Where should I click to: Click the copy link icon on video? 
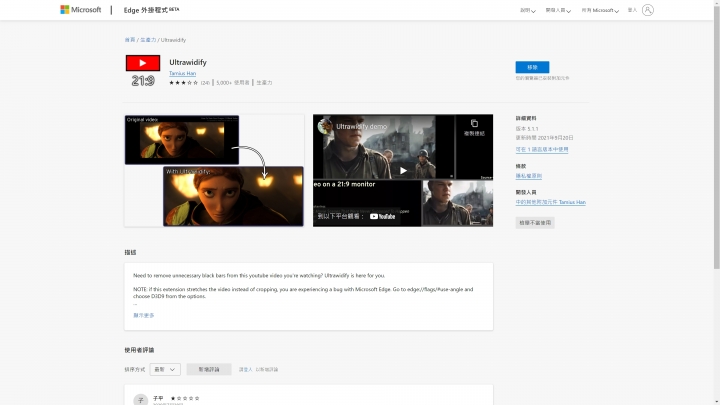pos(474,123)
